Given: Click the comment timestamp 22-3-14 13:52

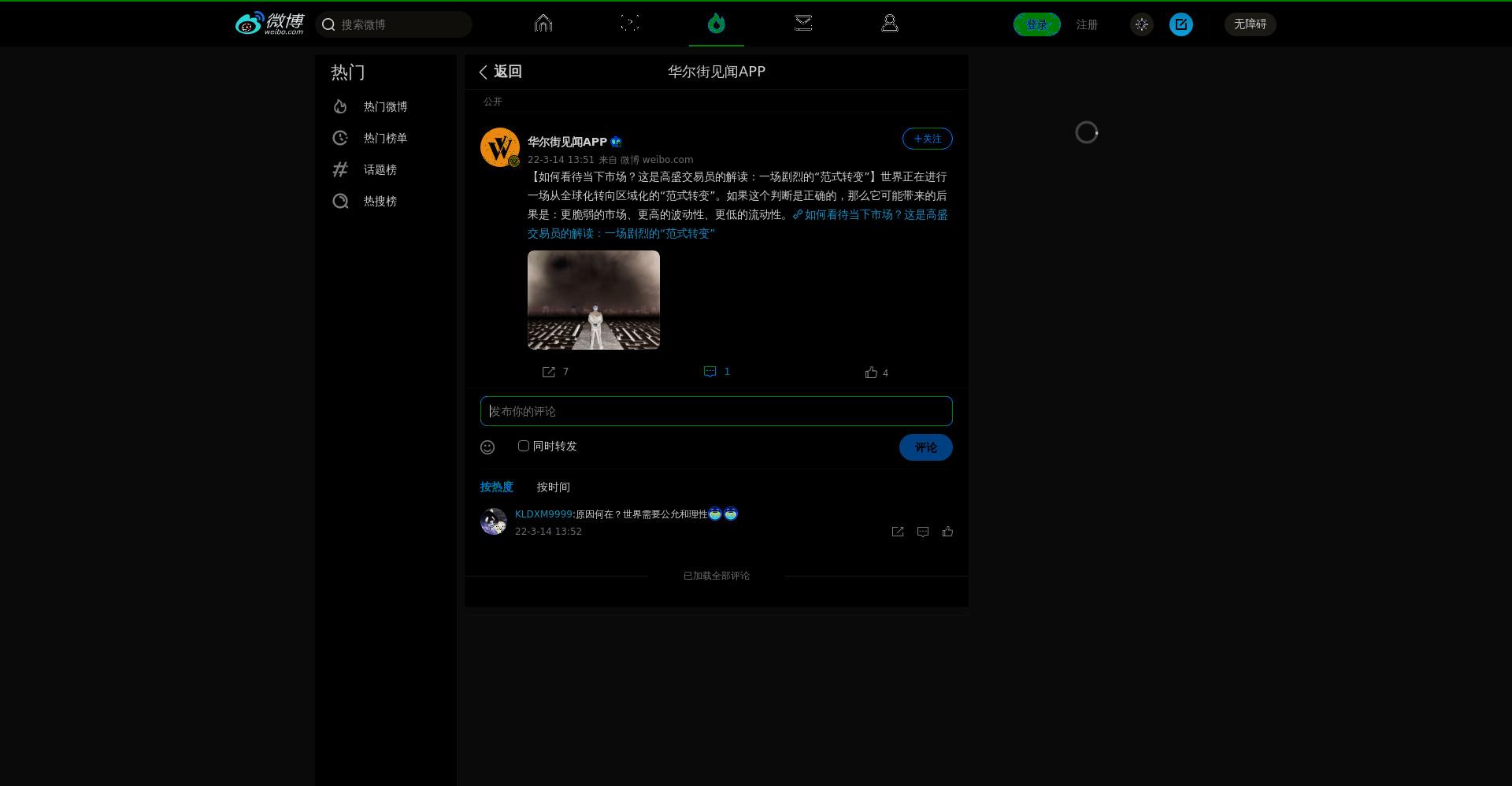Looking at the screenshot, I should click(548, 532).
